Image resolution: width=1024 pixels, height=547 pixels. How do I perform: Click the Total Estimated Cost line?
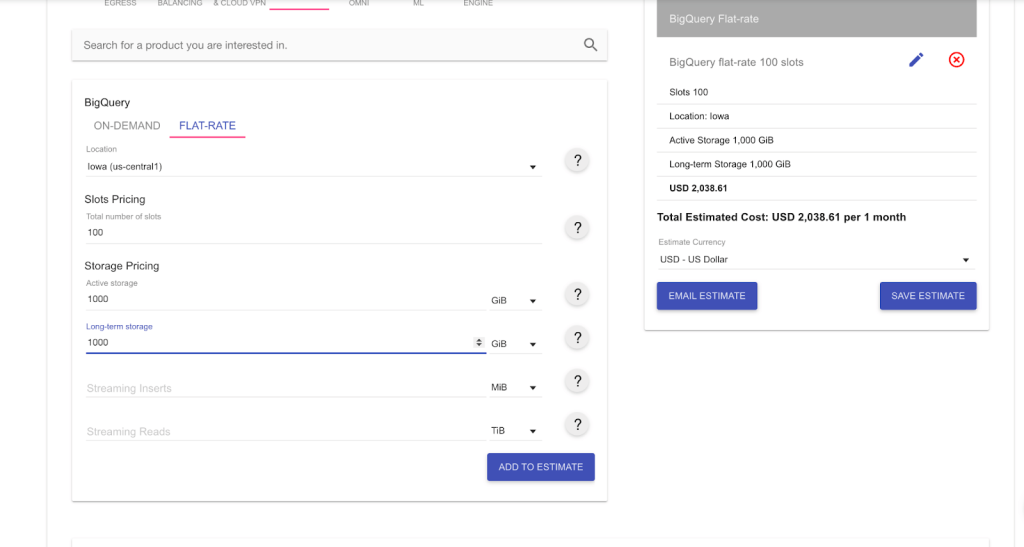coord(781,217)
